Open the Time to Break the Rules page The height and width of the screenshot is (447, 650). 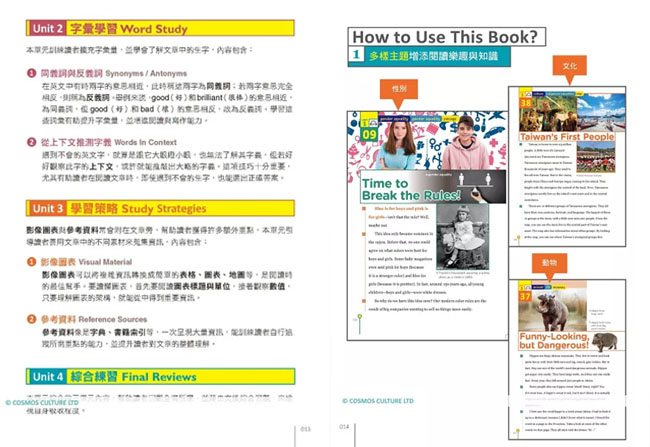(x=427, y=226)
